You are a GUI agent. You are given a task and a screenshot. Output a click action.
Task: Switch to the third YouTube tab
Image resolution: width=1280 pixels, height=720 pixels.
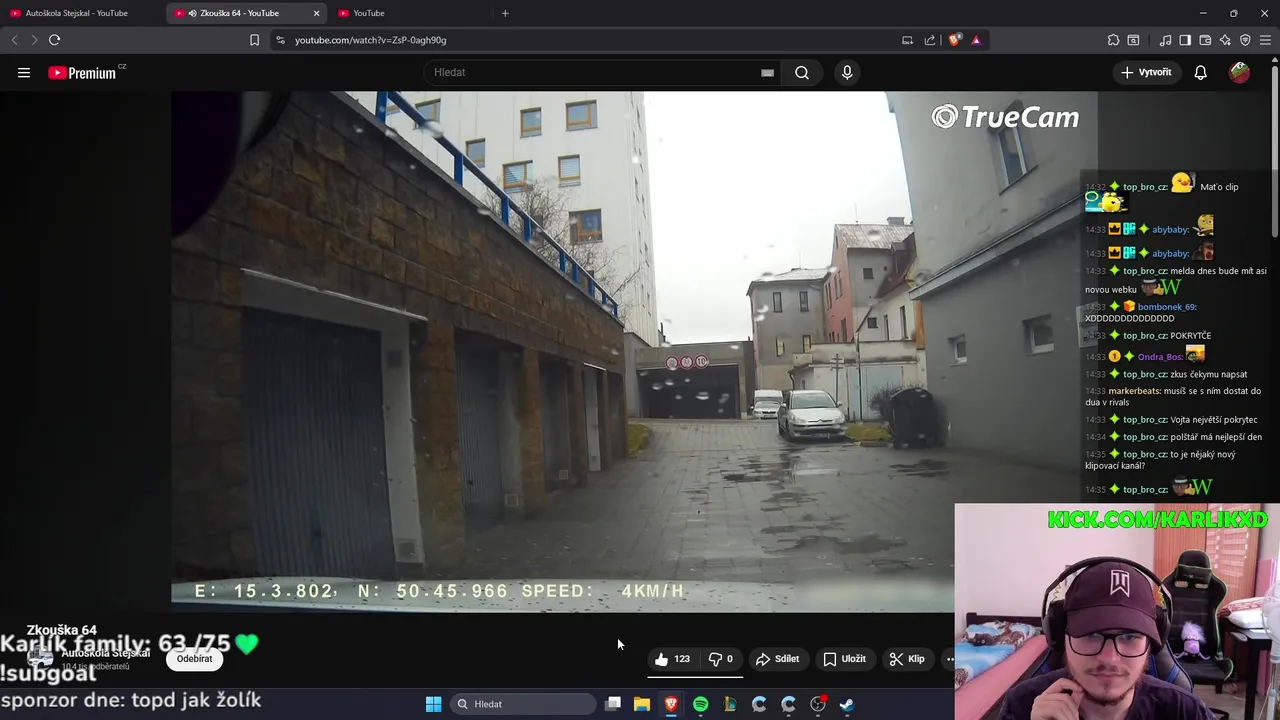(410, 13)
